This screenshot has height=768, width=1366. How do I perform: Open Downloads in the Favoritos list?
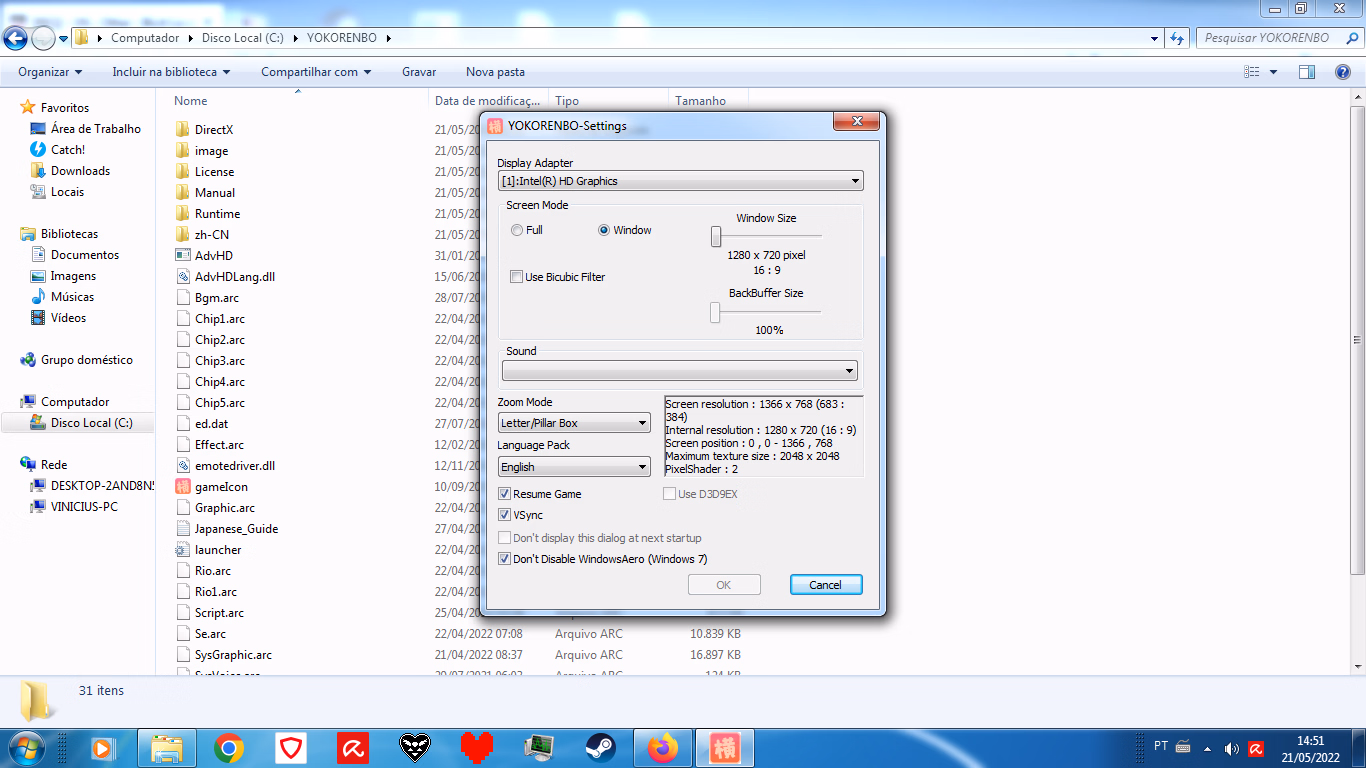[x=80, y=171]
